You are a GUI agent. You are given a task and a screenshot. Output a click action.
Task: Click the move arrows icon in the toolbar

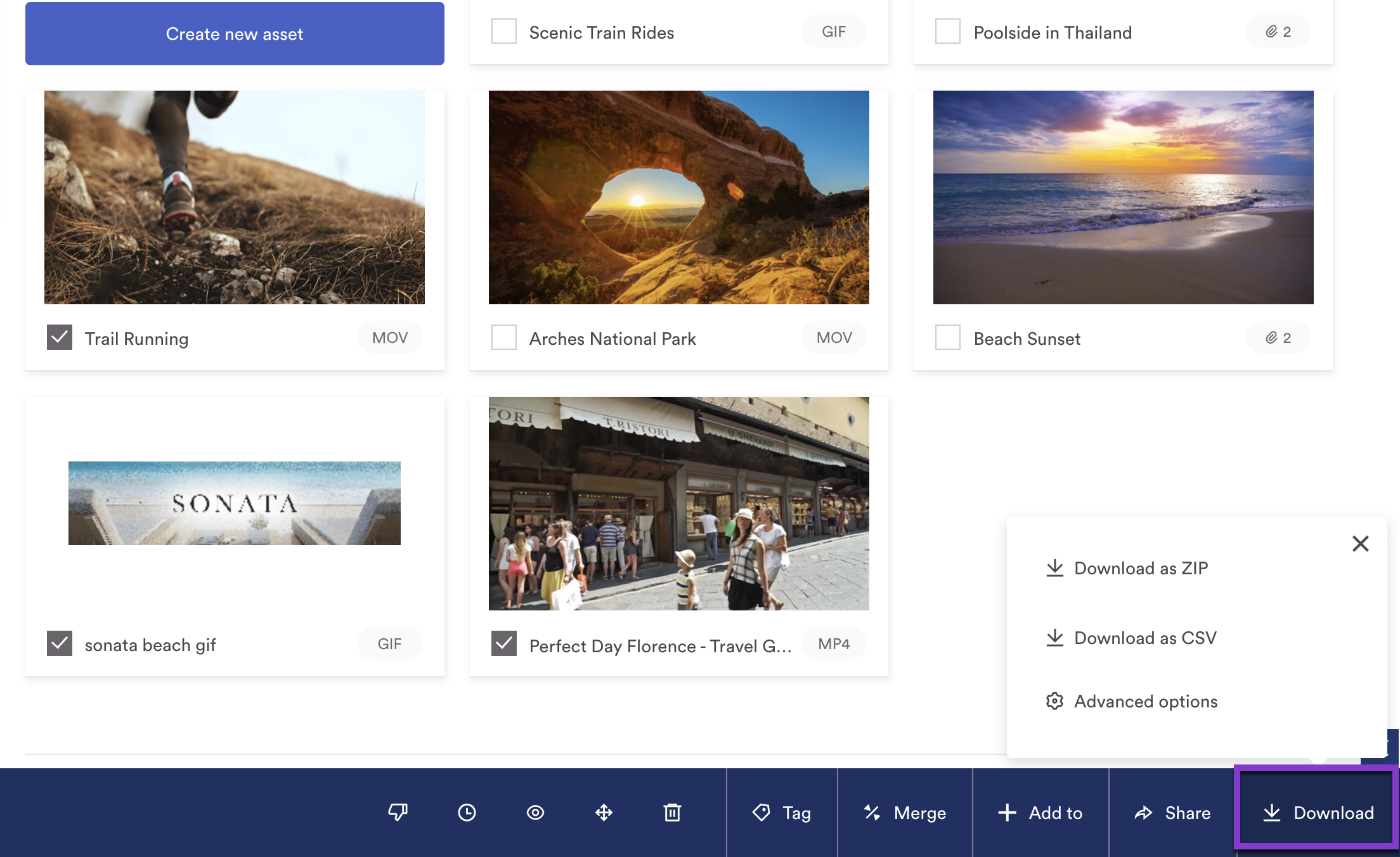604,812
